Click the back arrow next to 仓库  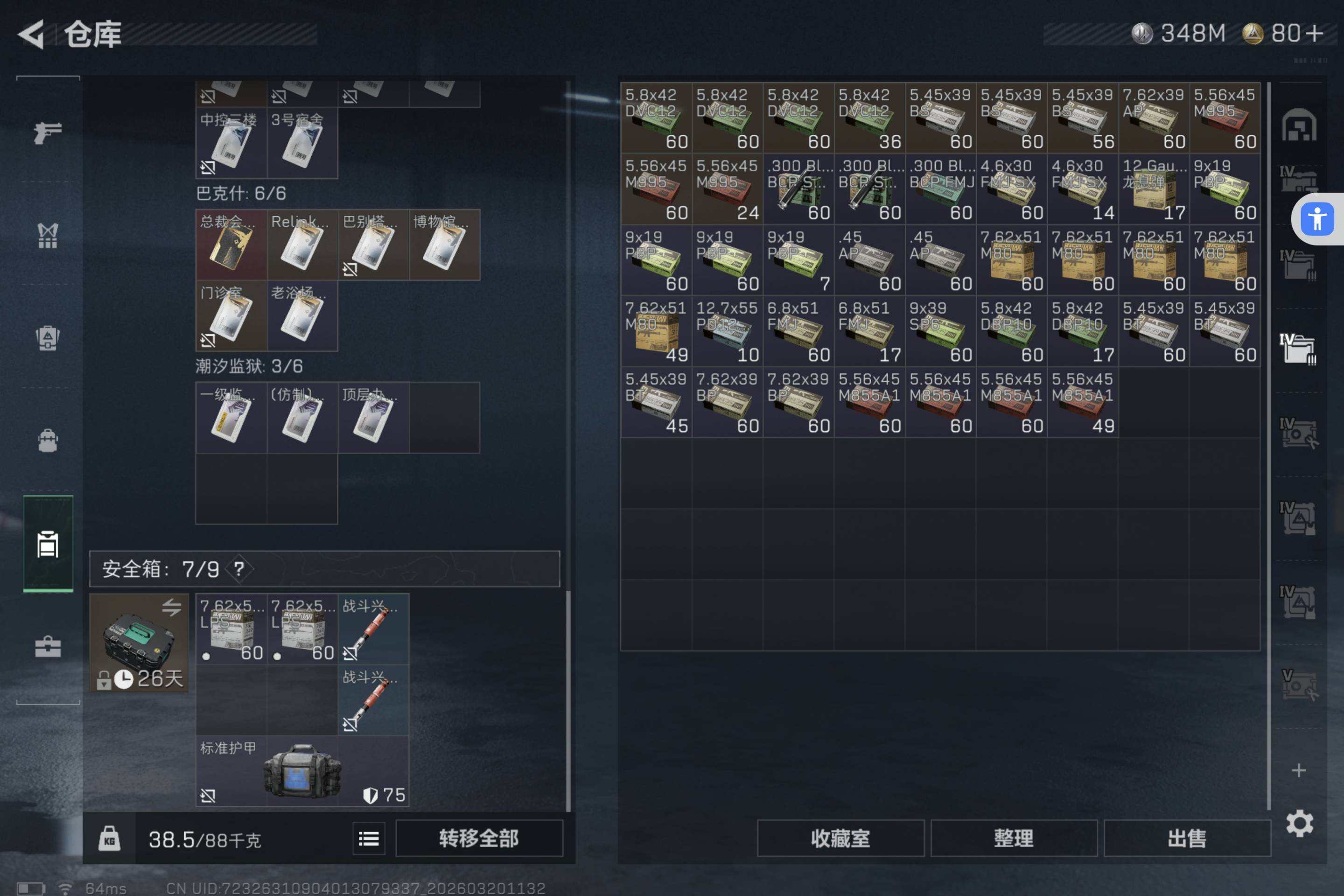[x=31, y=34]
